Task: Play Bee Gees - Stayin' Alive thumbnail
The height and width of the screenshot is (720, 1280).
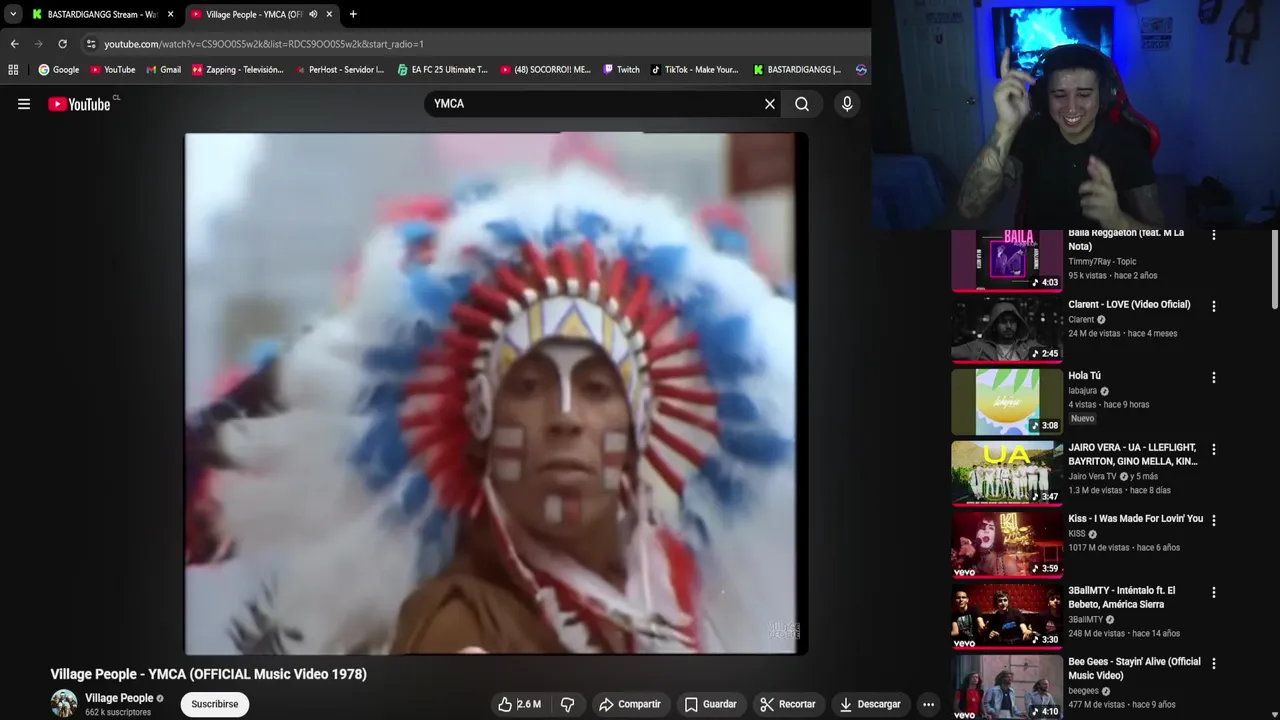Action: pos(1007,688)
